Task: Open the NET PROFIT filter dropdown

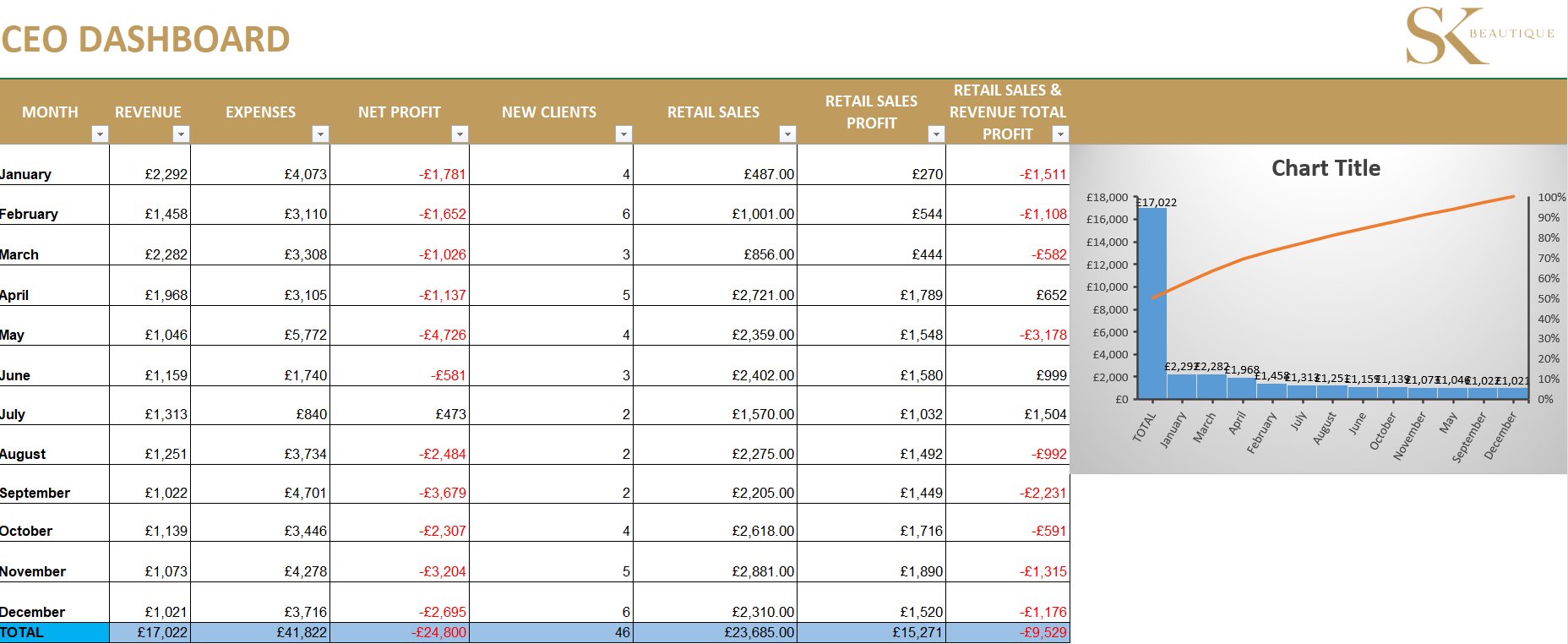Action: click(460, 134)
